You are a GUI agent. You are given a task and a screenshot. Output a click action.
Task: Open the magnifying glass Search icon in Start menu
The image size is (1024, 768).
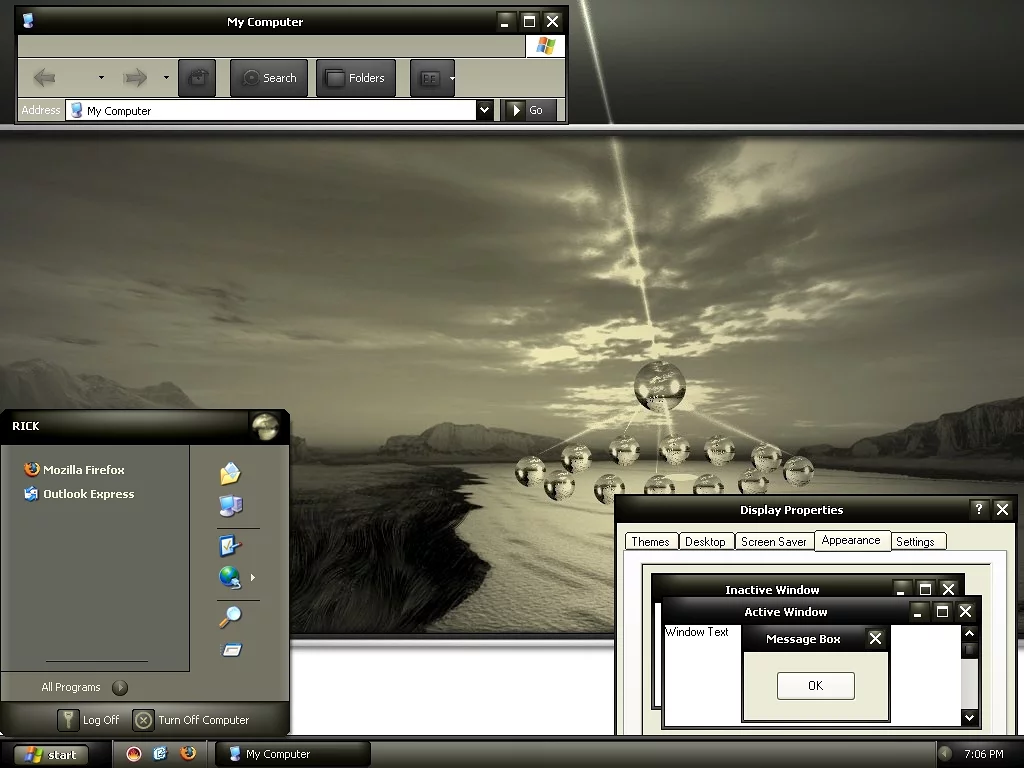pos(230,617)
